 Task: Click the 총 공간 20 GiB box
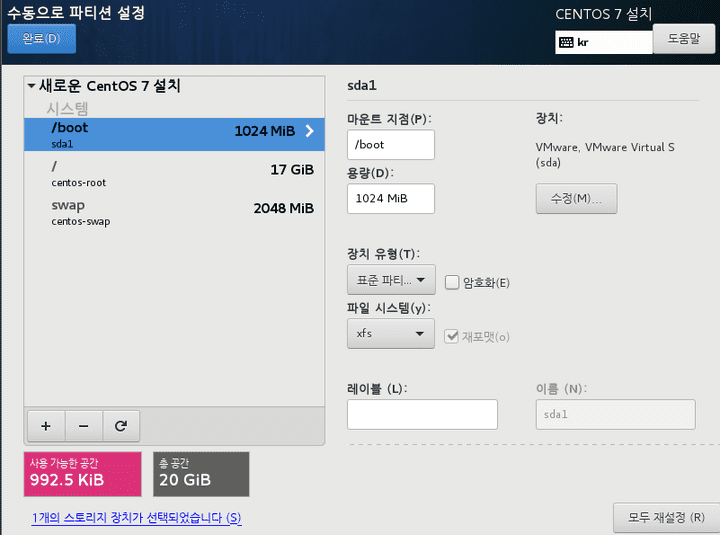click(201, 474)
